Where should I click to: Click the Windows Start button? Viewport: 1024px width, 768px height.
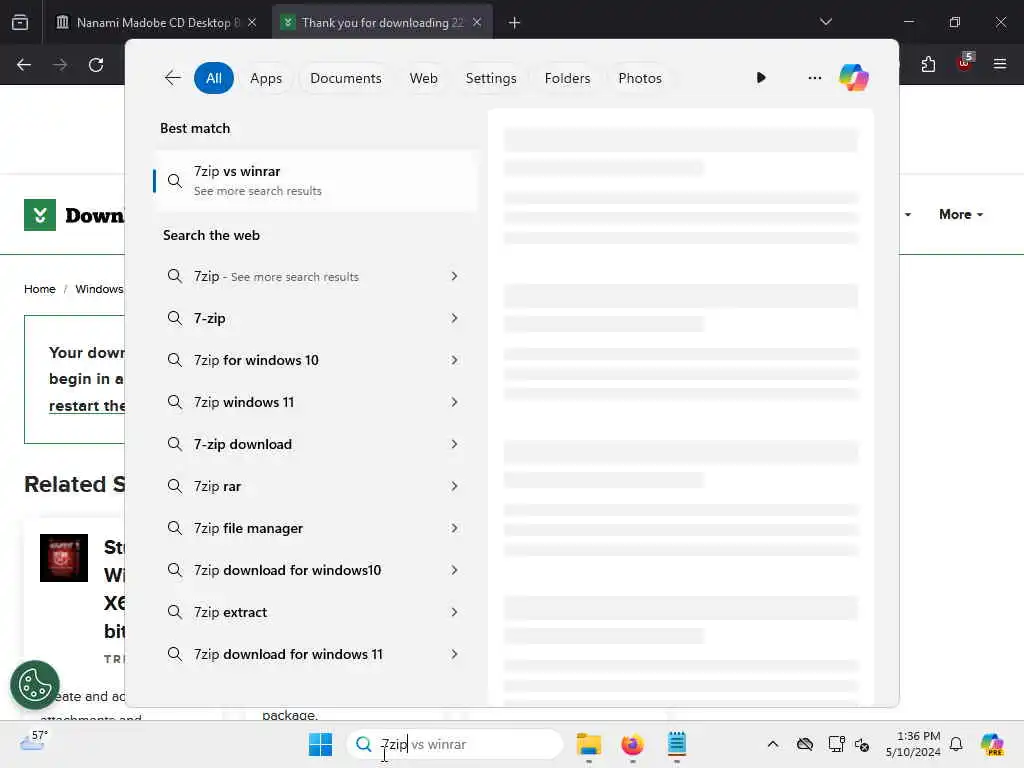pyautogui.click(x=320, y=744)
